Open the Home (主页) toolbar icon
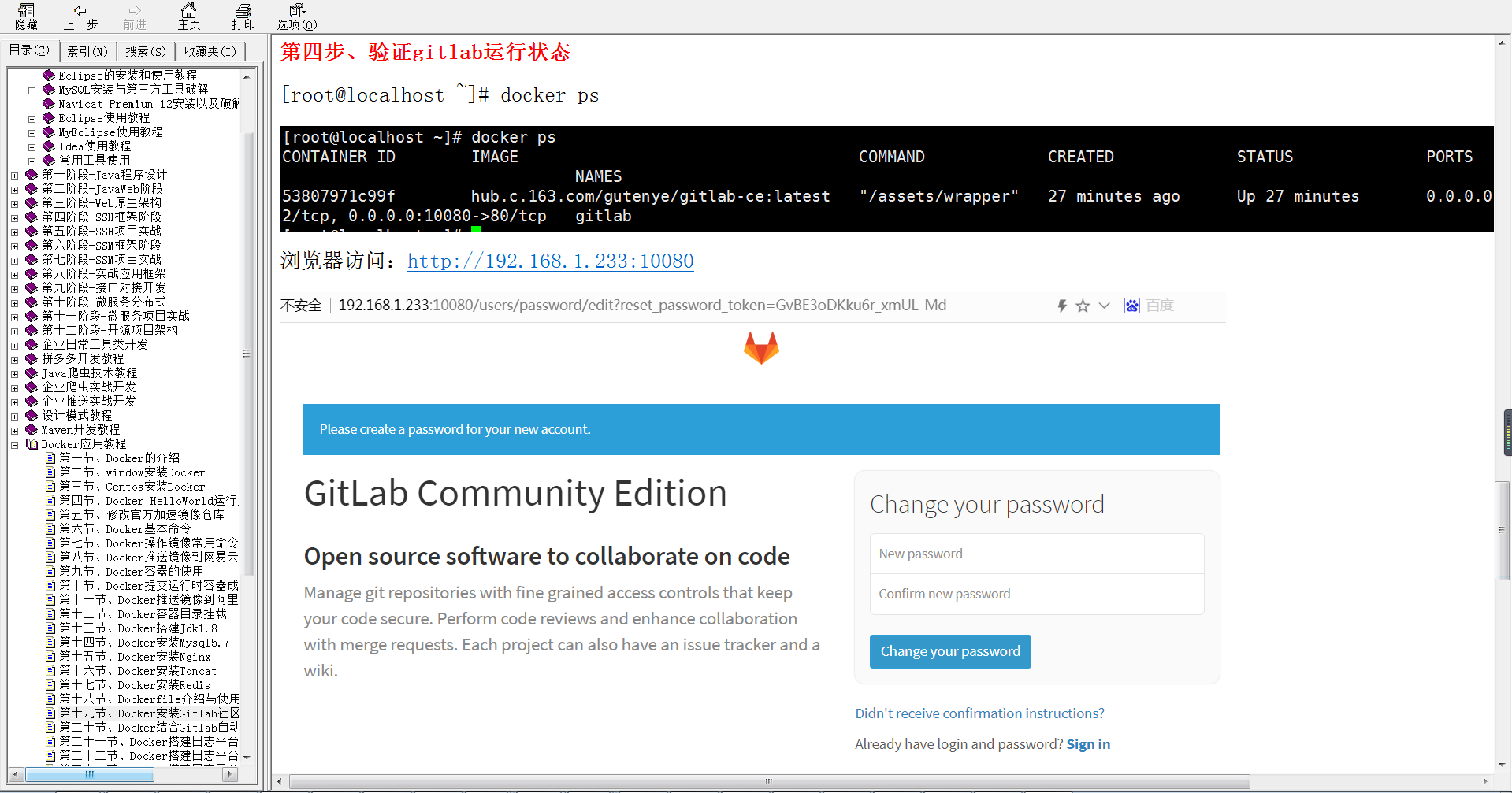This screenshot has width=1512, height=793. tap(189, 17)
